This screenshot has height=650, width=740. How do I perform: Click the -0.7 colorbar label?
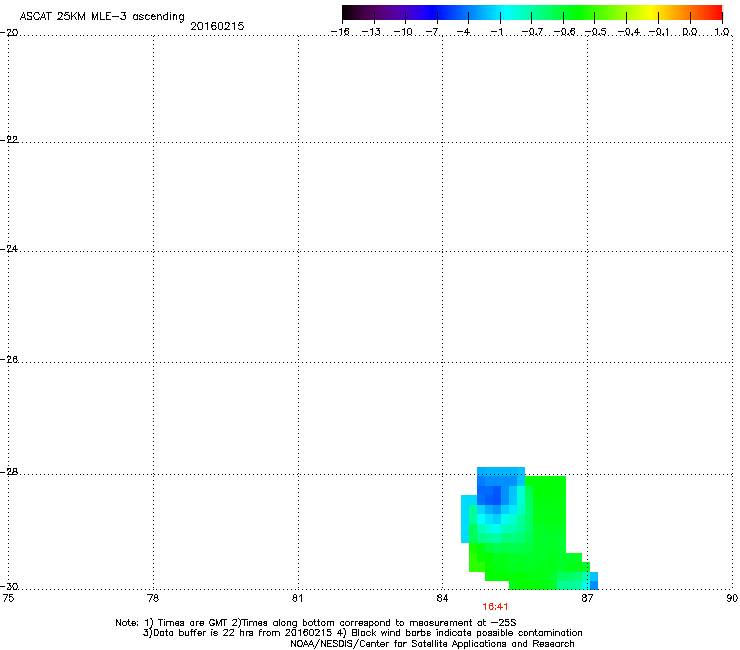(x=532, y=32)
